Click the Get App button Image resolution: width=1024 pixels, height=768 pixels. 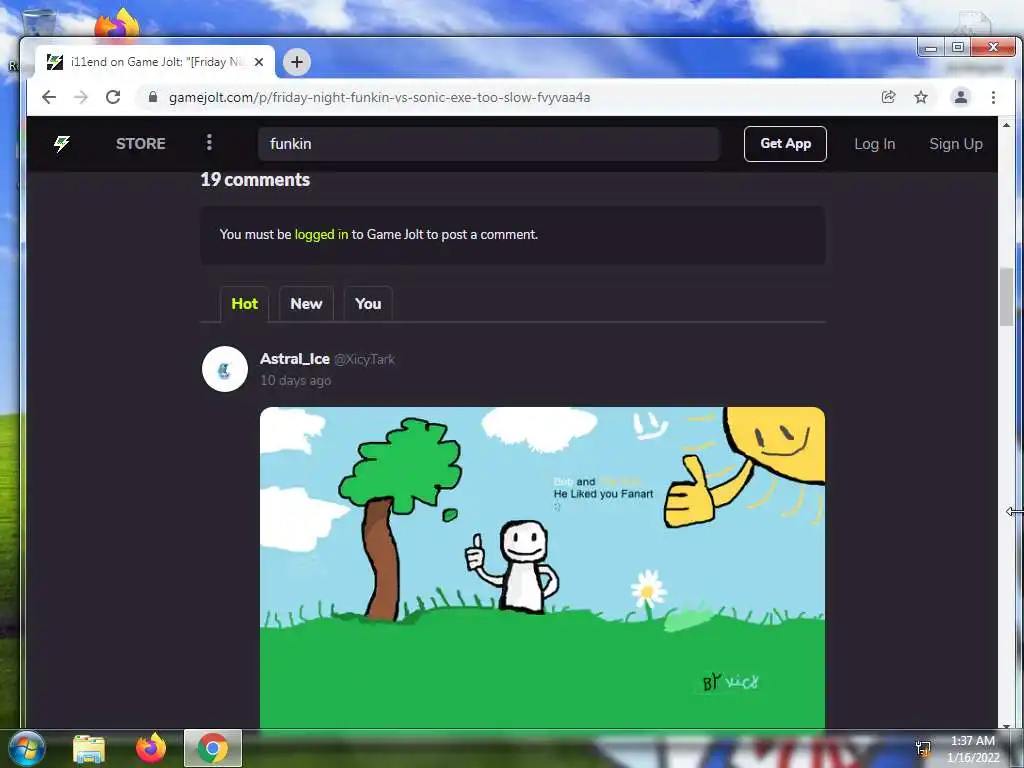(785, 144)
